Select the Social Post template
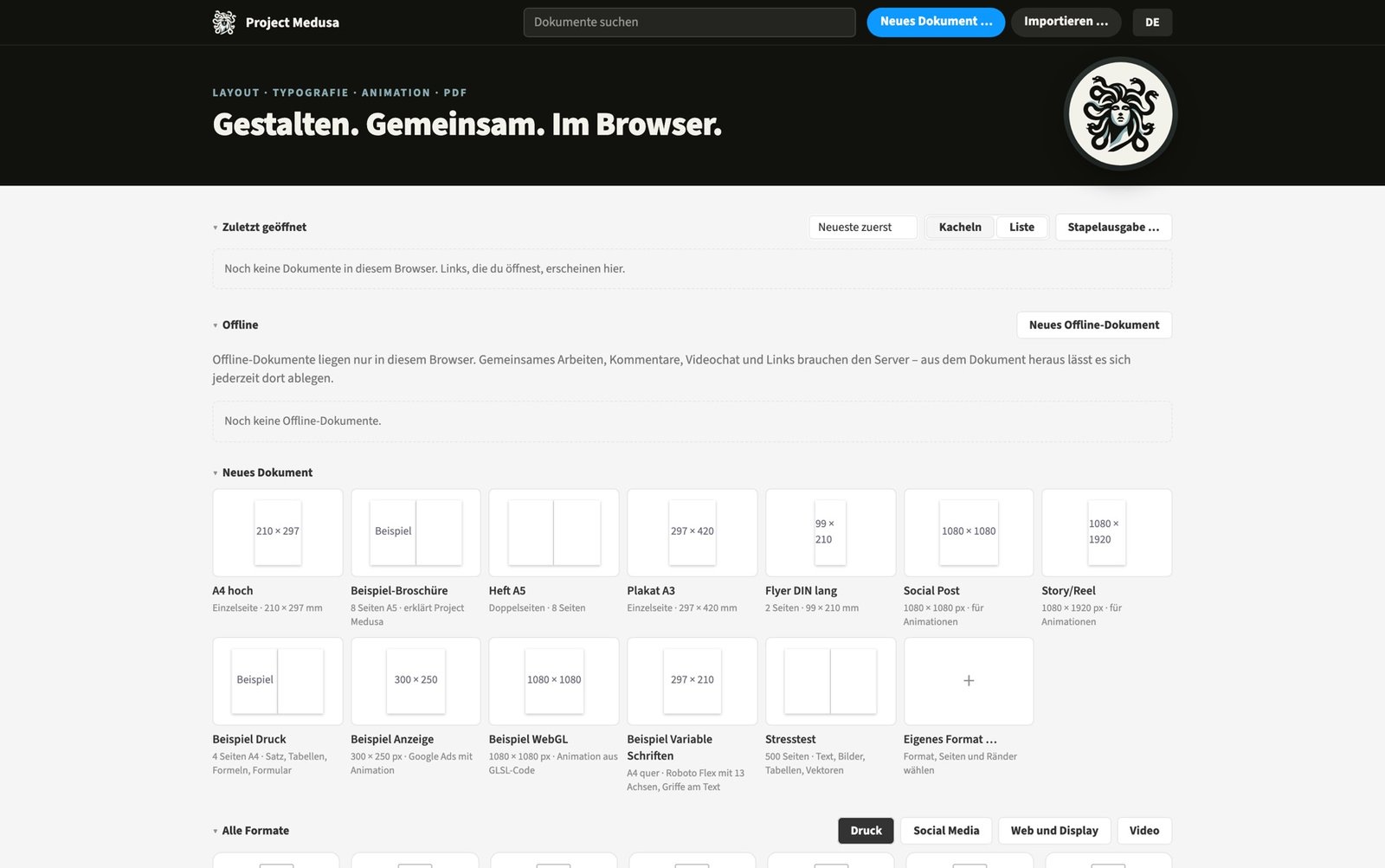The image size is (1385, 868). [x=969, y=532]
